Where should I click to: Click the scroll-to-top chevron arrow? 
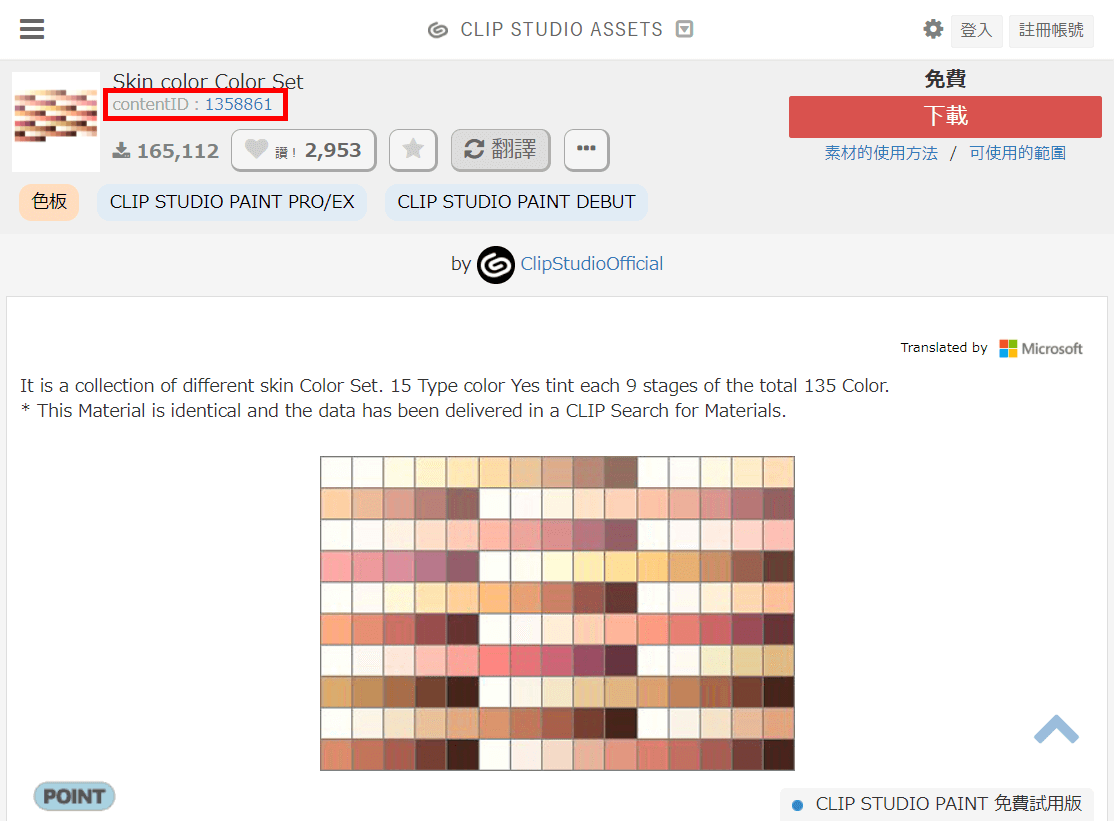point(1056,729)
